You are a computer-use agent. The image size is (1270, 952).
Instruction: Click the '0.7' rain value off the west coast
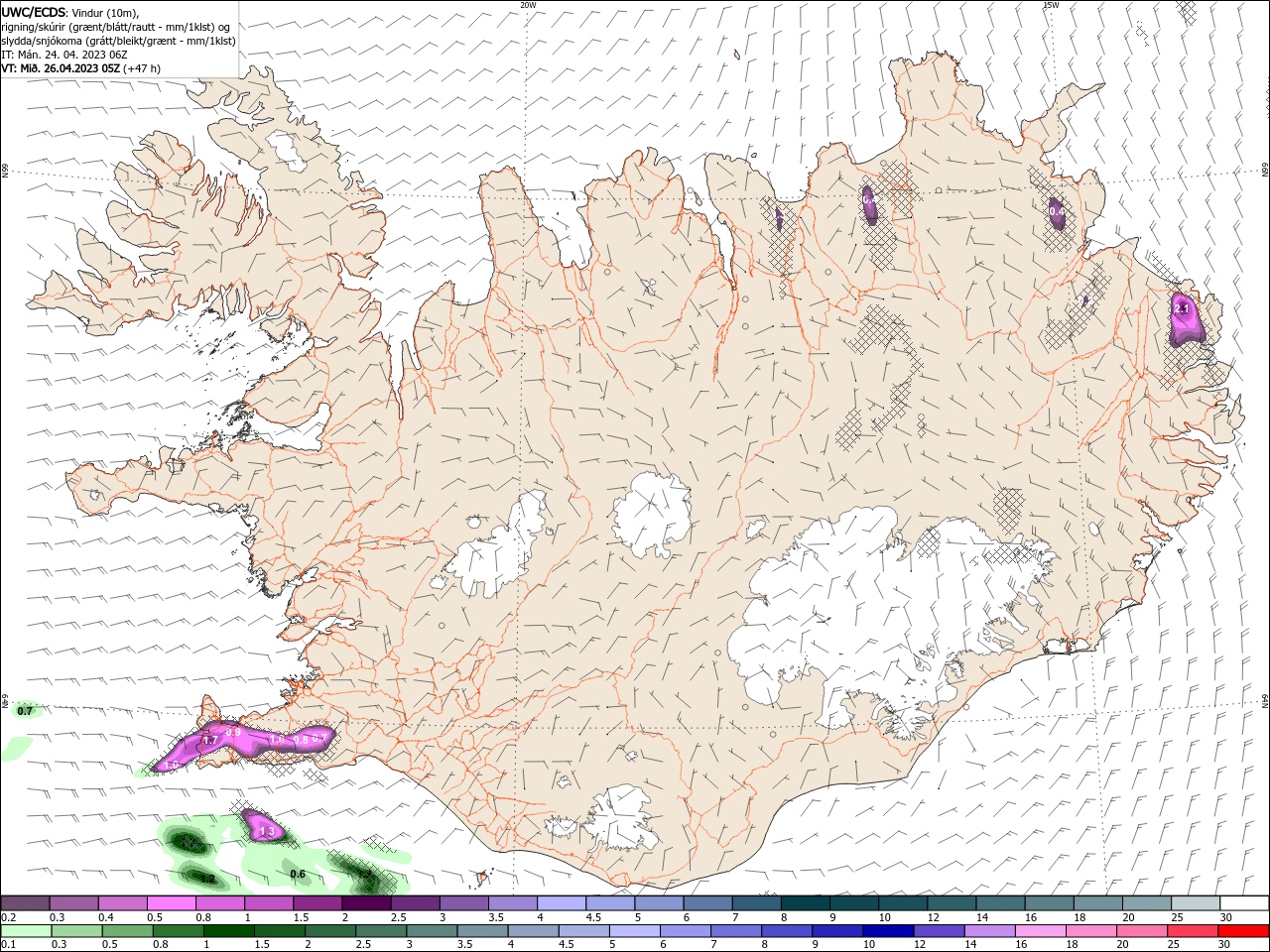point(25,711)
